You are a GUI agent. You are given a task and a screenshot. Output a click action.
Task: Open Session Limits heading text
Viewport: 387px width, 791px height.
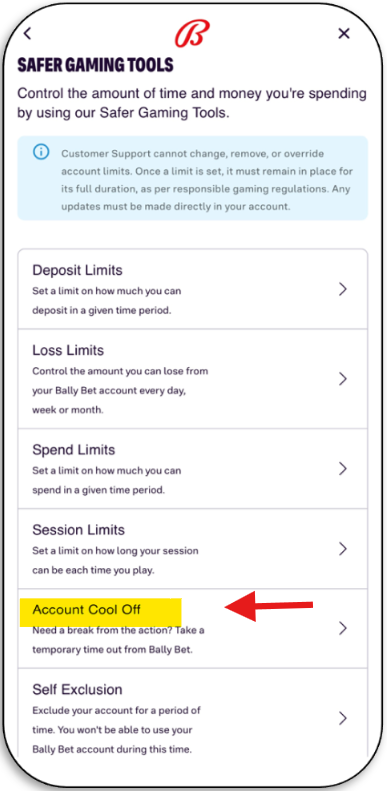click(x=78, y=530)
